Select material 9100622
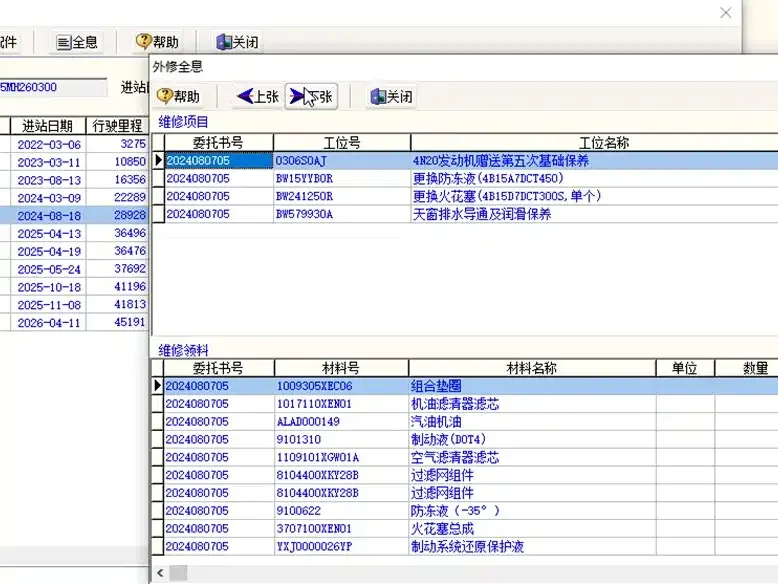Viewport: 778px width, 584px height. 299,511
